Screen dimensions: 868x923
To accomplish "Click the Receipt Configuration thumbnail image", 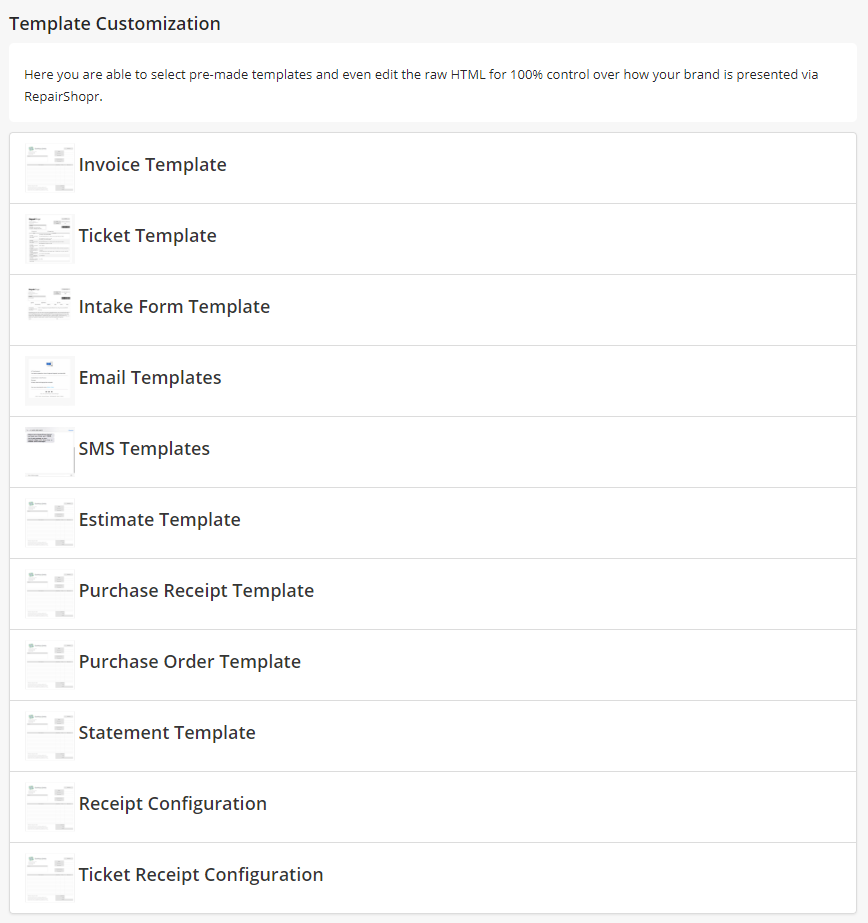I will [x=50, y=806].
